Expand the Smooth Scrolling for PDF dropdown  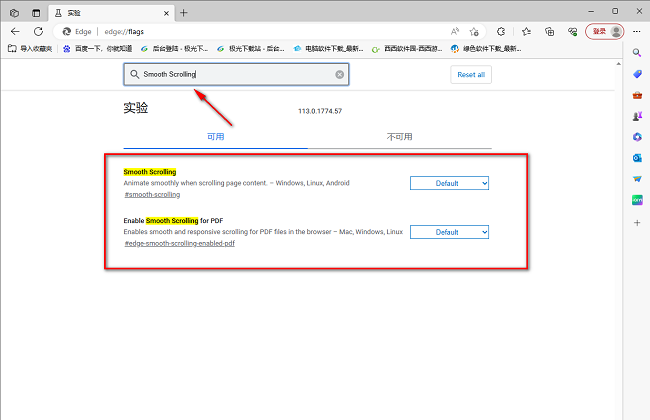[449, 232]
